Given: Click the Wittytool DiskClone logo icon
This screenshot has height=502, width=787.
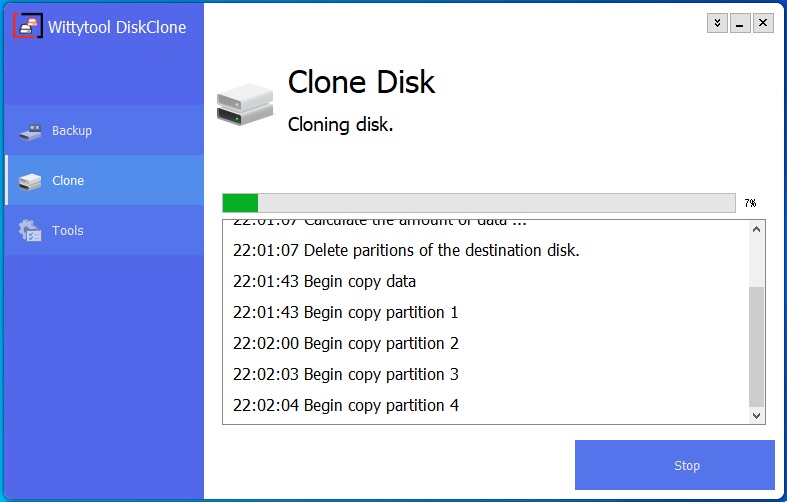Looking at the screenshot, I should click(28, 26).
